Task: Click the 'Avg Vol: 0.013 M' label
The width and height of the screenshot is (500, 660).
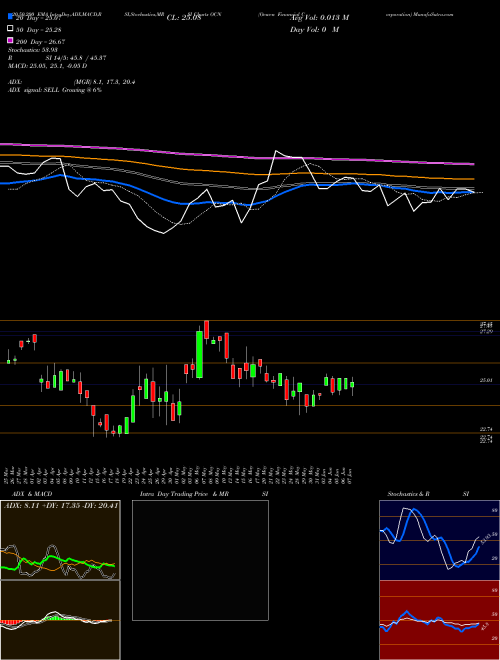Action: (x=319, y=18)
